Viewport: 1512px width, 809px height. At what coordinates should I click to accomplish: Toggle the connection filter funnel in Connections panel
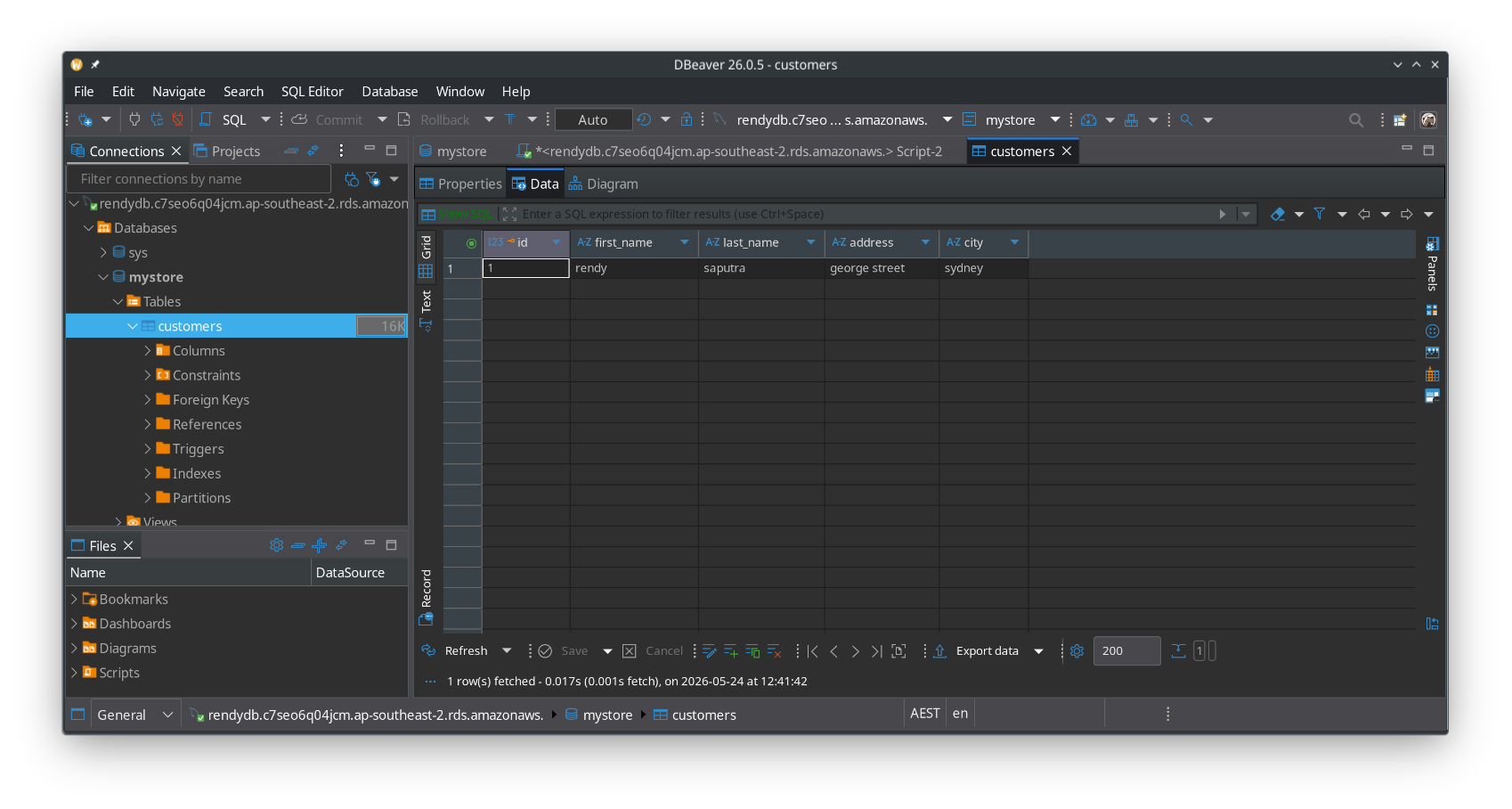pos(373,179)
